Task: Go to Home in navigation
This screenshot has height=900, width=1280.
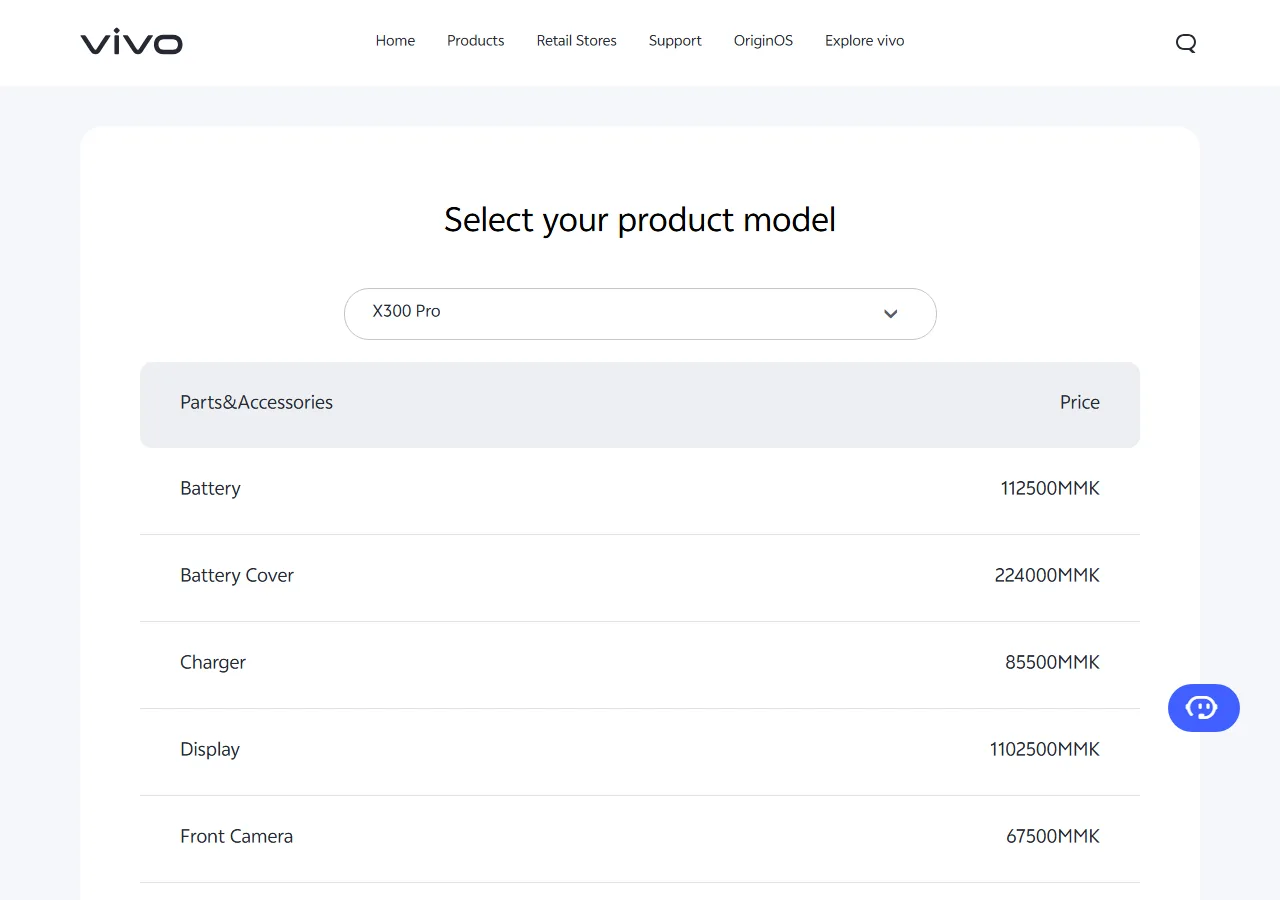Action: 395,41
